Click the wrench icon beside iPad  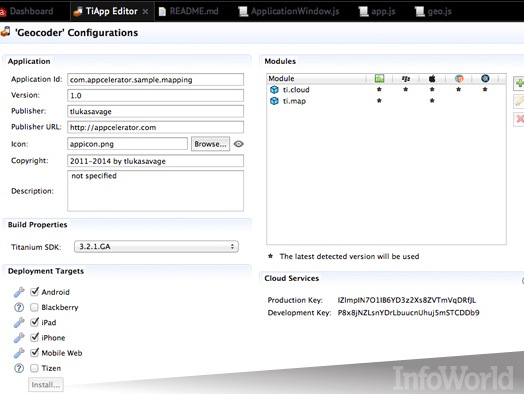19,322
